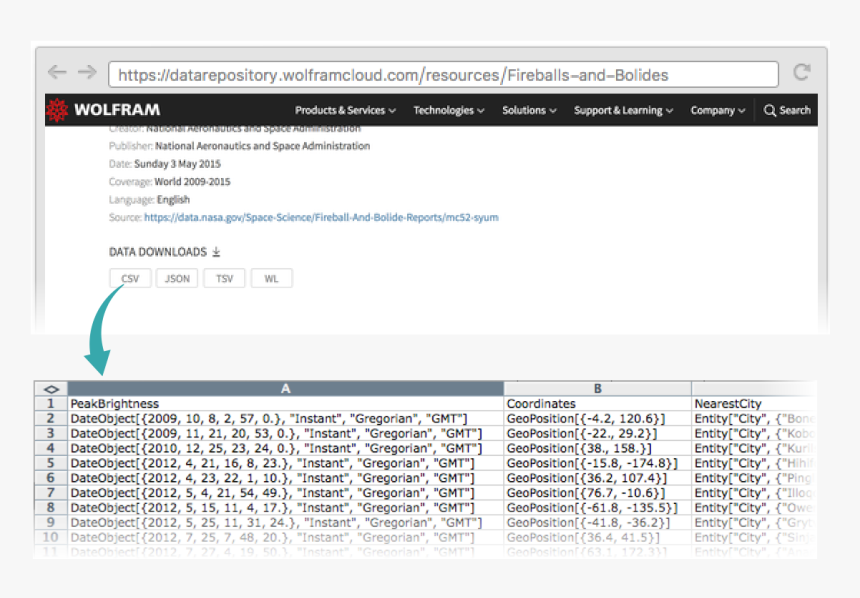Click the GeoPosition[{-22., 29.2}] cell
The image size is (860, 598).
[598, 433]
